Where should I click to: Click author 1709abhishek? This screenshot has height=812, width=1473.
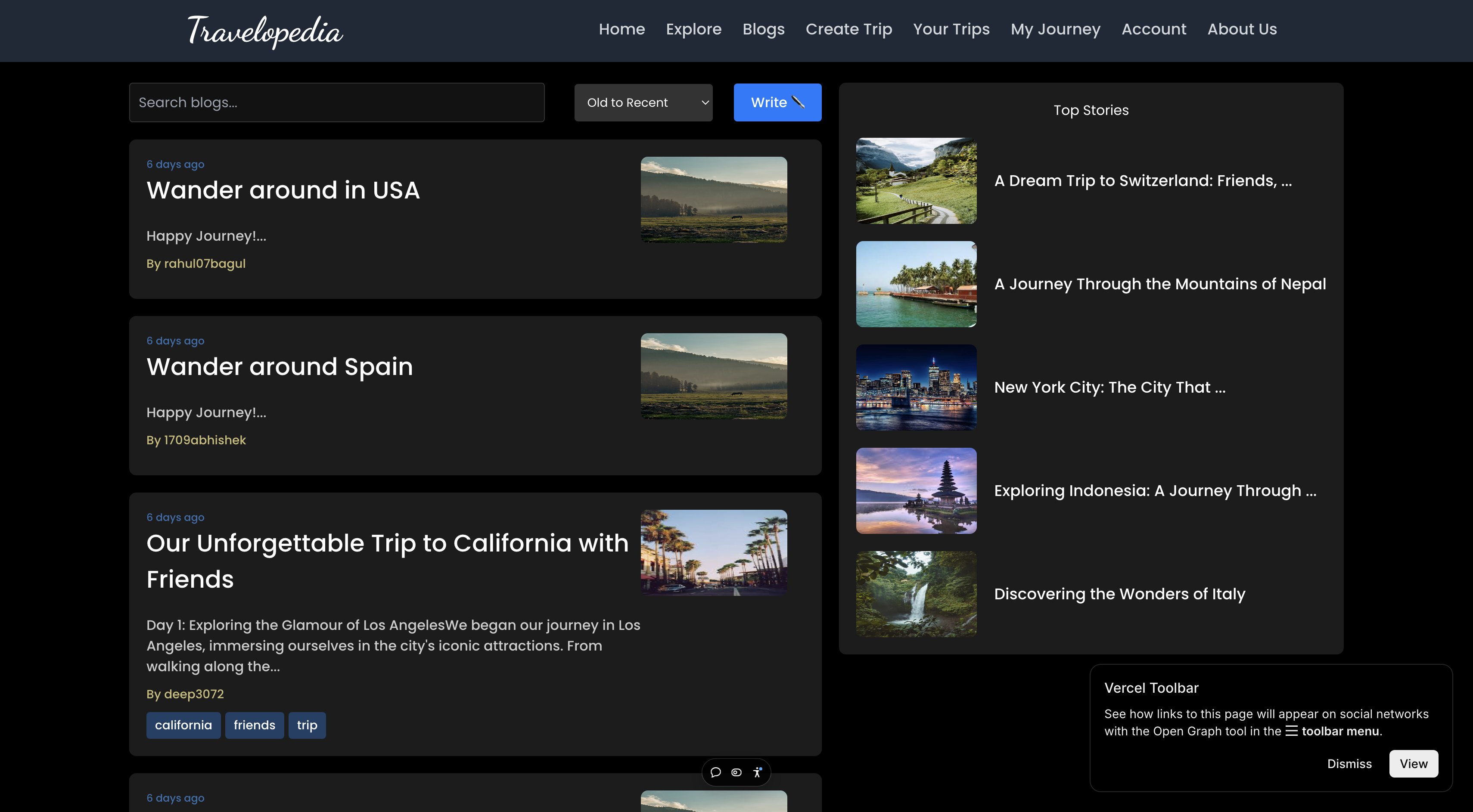[x=196, y=440]
